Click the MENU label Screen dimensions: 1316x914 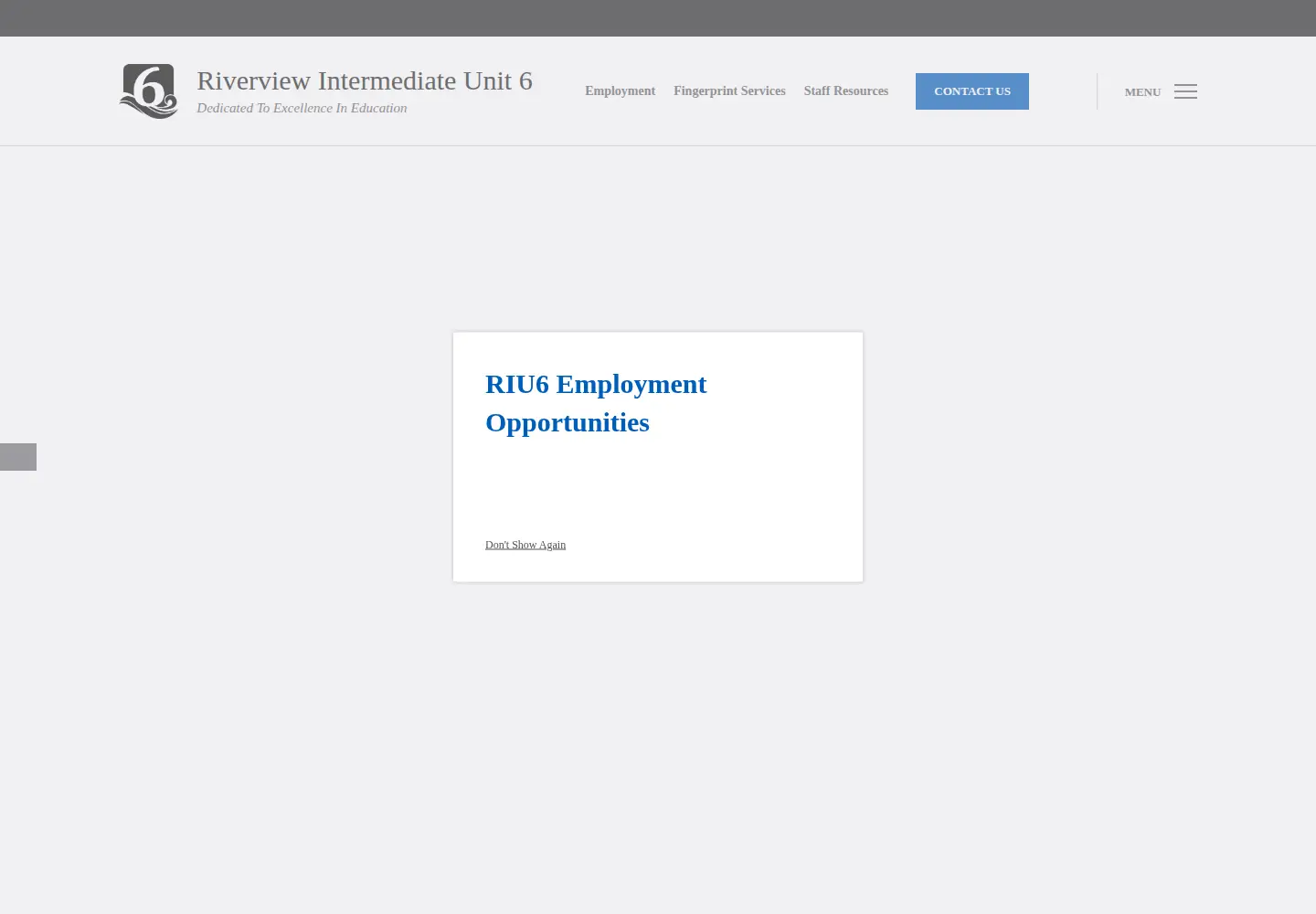click(x=1142, y=92)
